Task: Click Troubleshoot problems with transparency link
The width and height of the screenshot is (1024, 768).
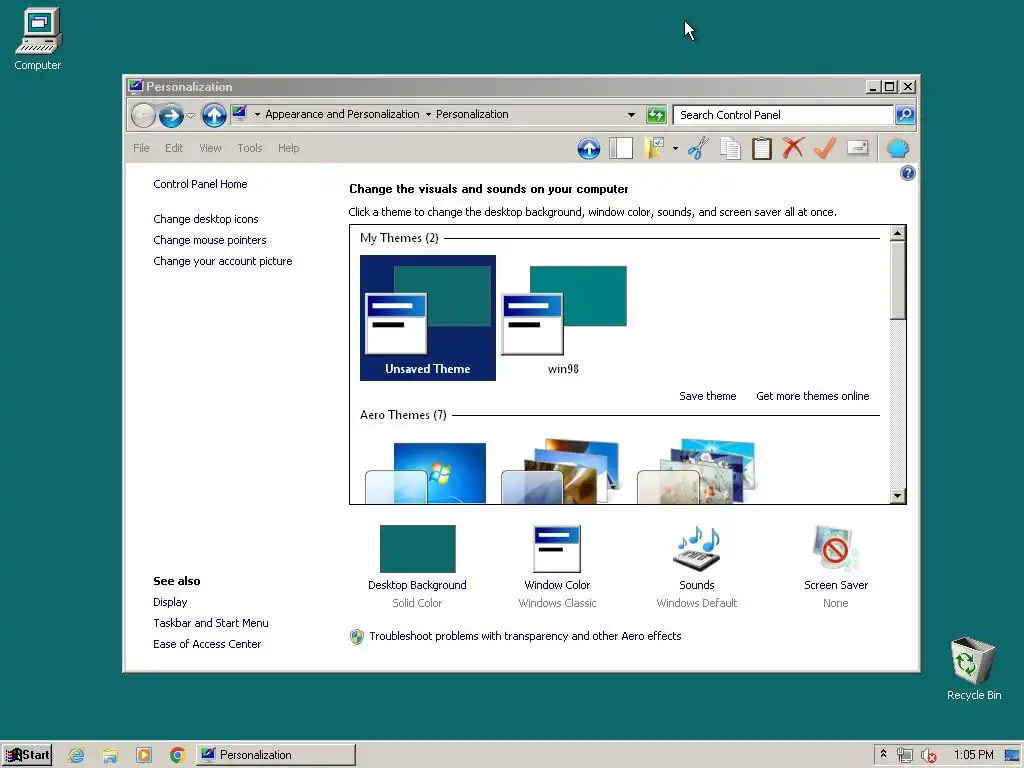Action: (x=525, y=636)
